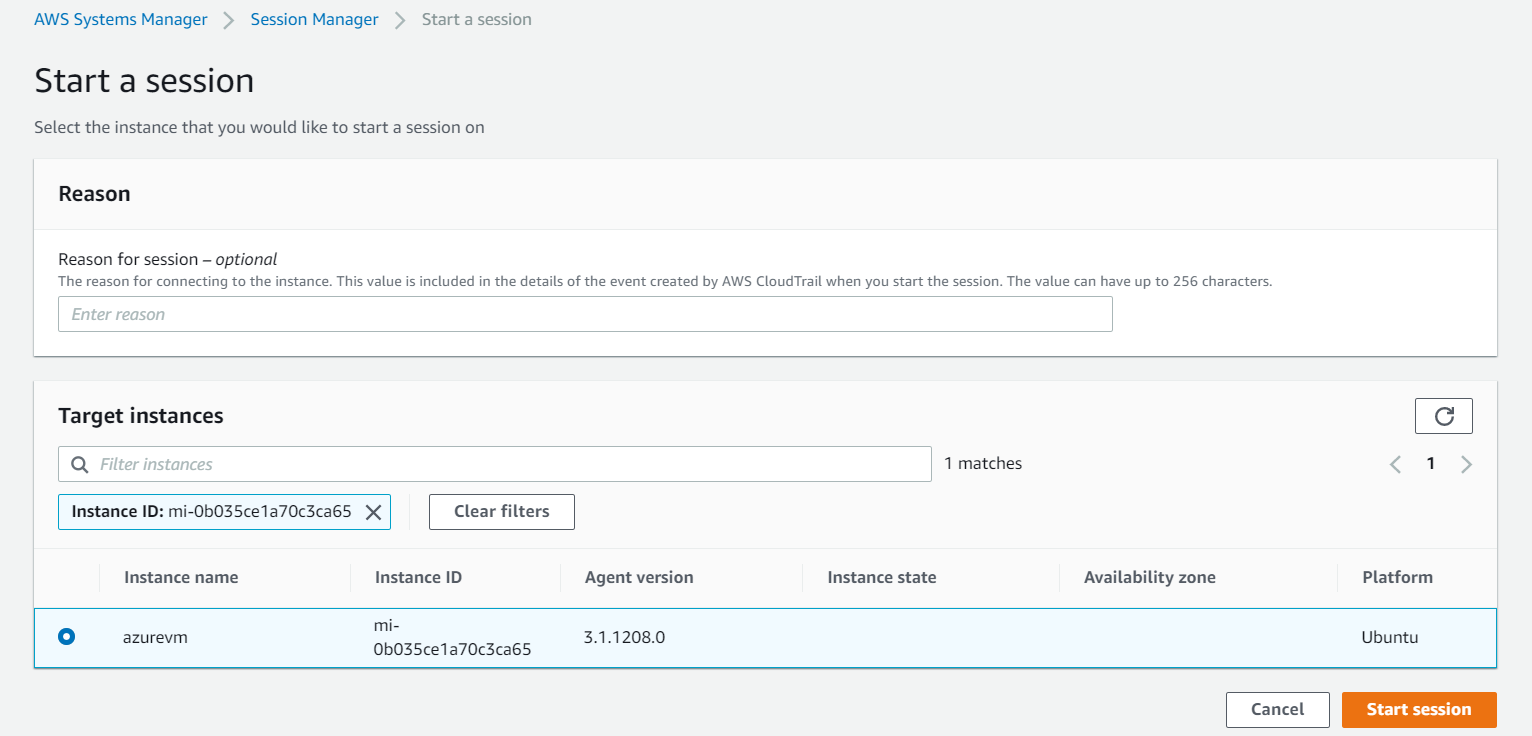Click the Platform column header
The height and width of the screenshot is (736, 1532).
pyautogui.click(x=1397, y=577)
